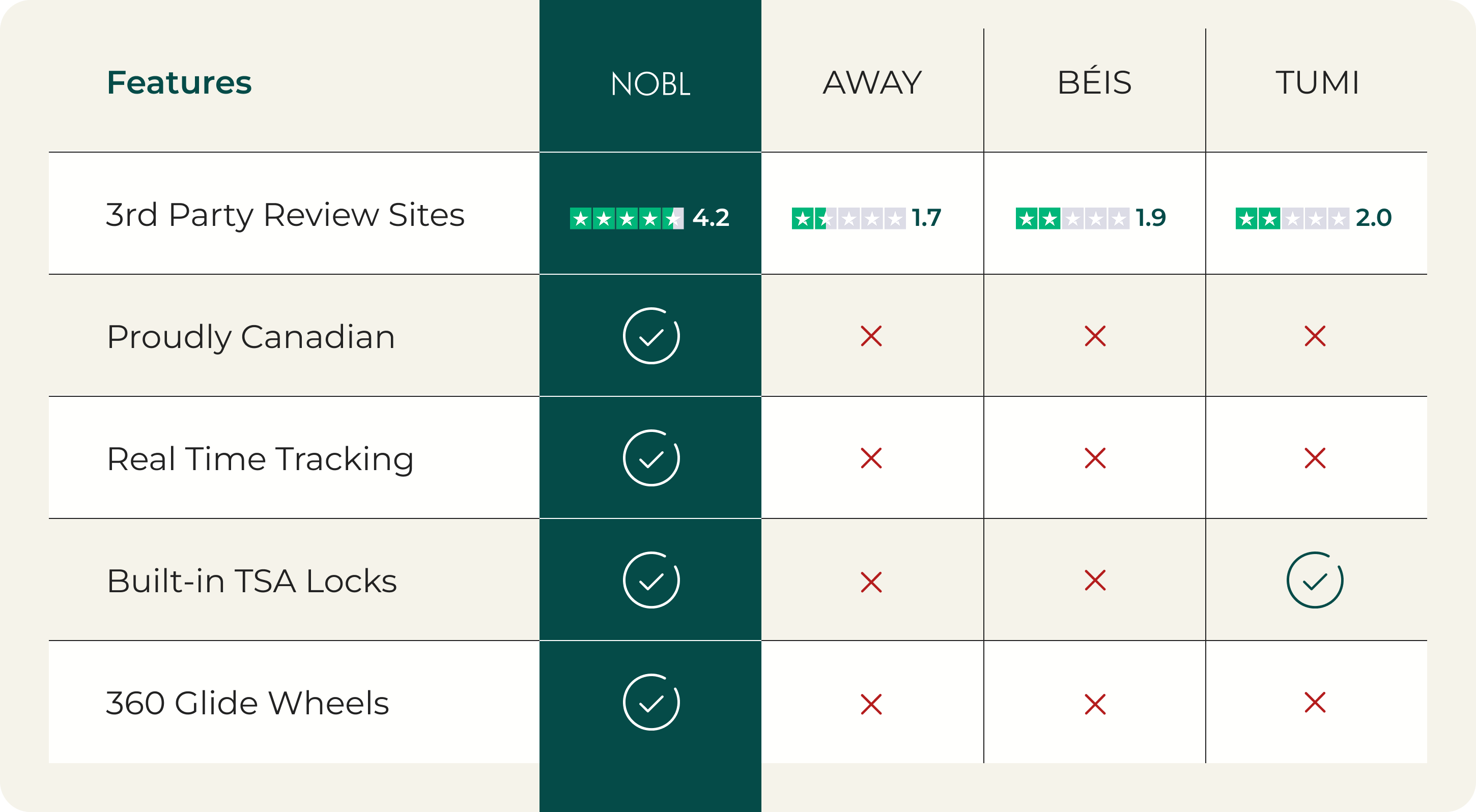Click BÉIS red X for 360 Glide Wheels
This screenshot has width=1476, height=812.
(x=1095, y=704)
